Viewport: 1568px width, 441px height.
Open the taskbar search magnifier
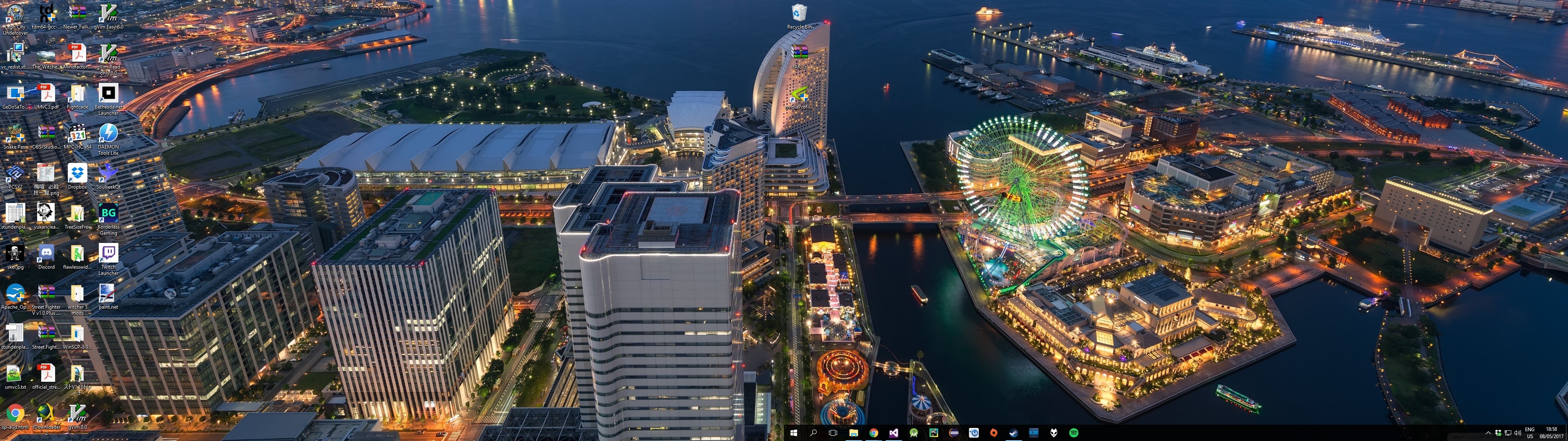coord(813,432)
